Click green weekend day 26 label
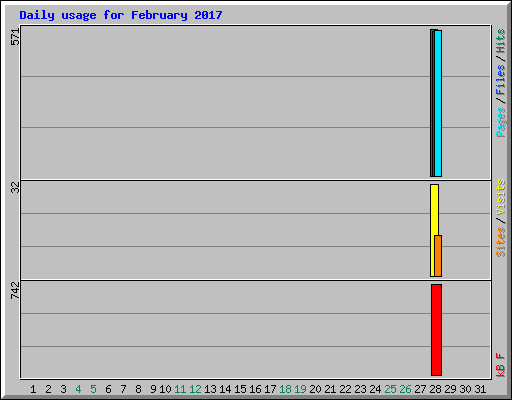 click(405, 389)
